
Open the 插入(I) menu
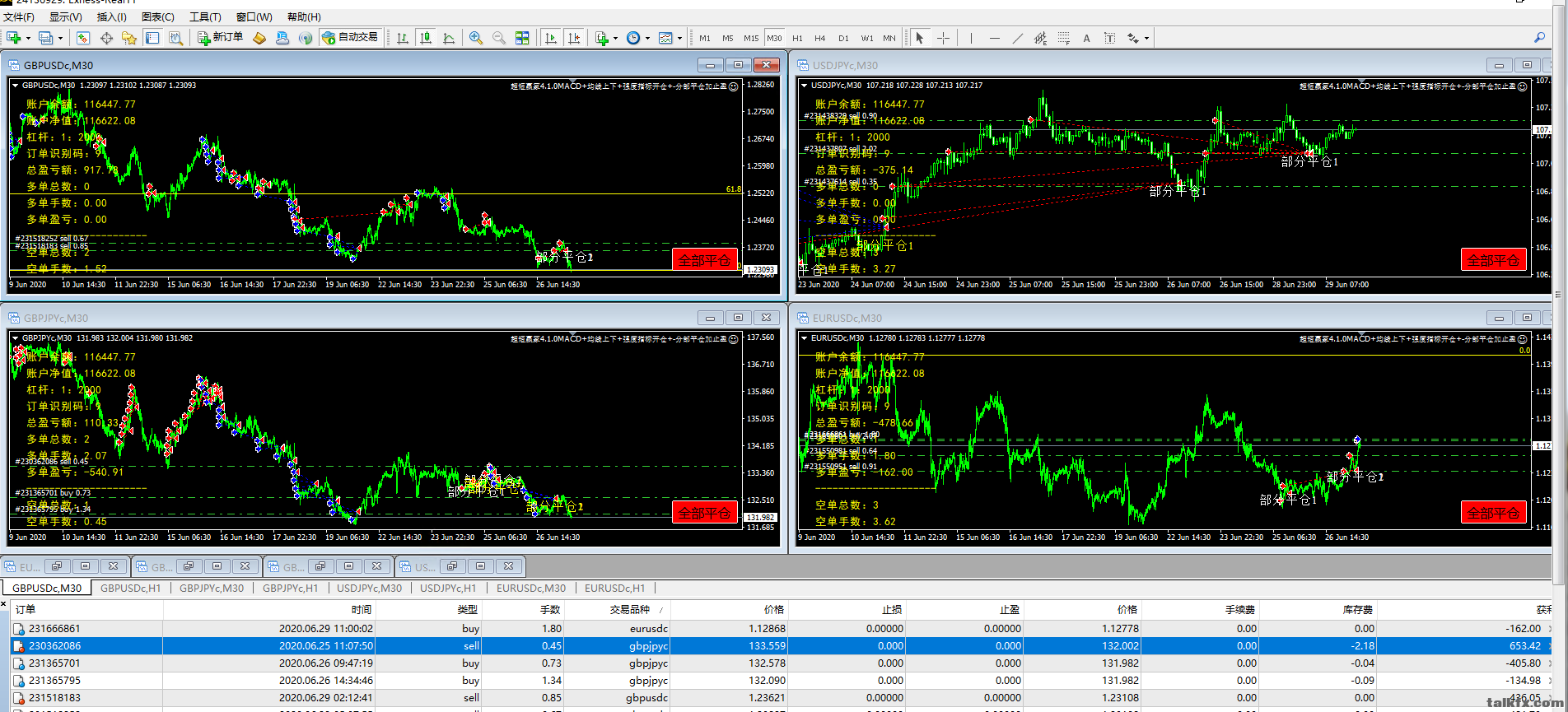(x=112, y=16)
